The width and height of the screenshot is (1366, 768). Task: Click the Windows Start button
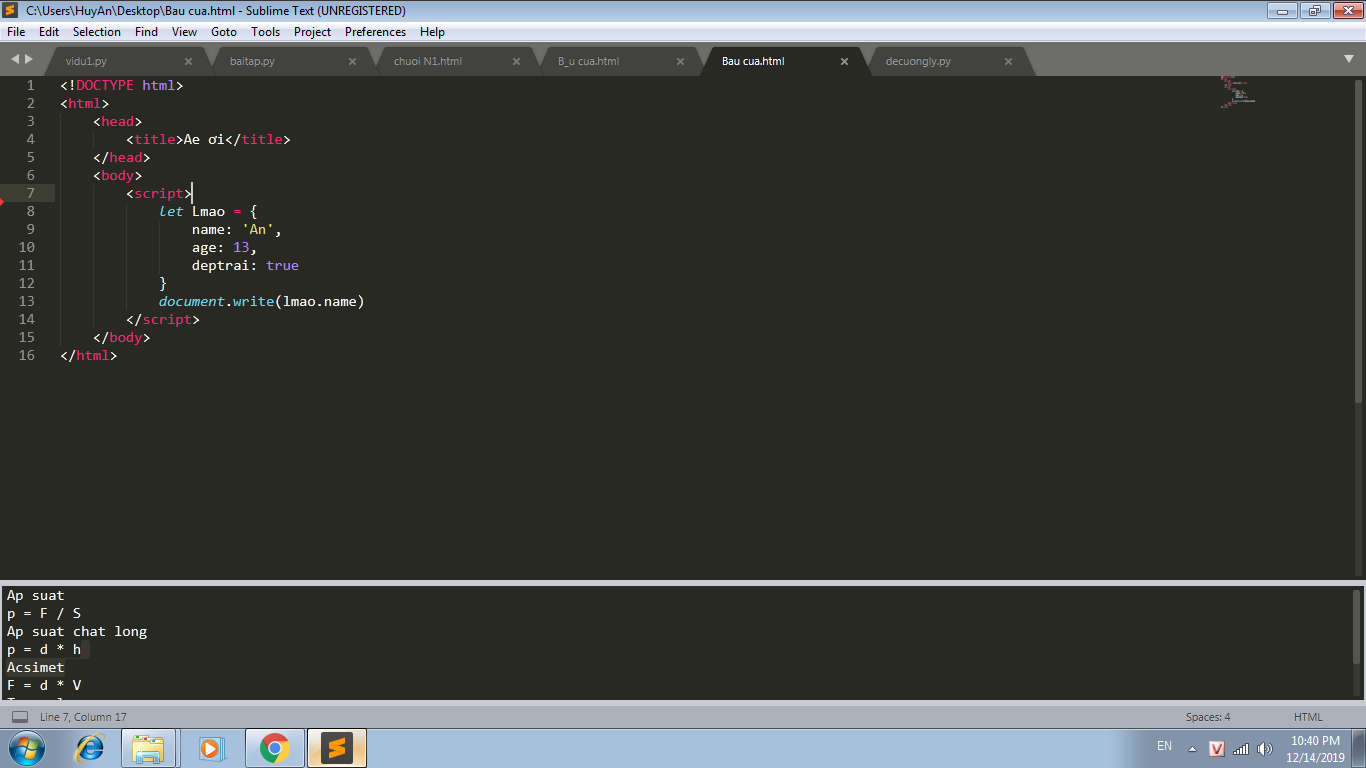[x=26, y=748]
